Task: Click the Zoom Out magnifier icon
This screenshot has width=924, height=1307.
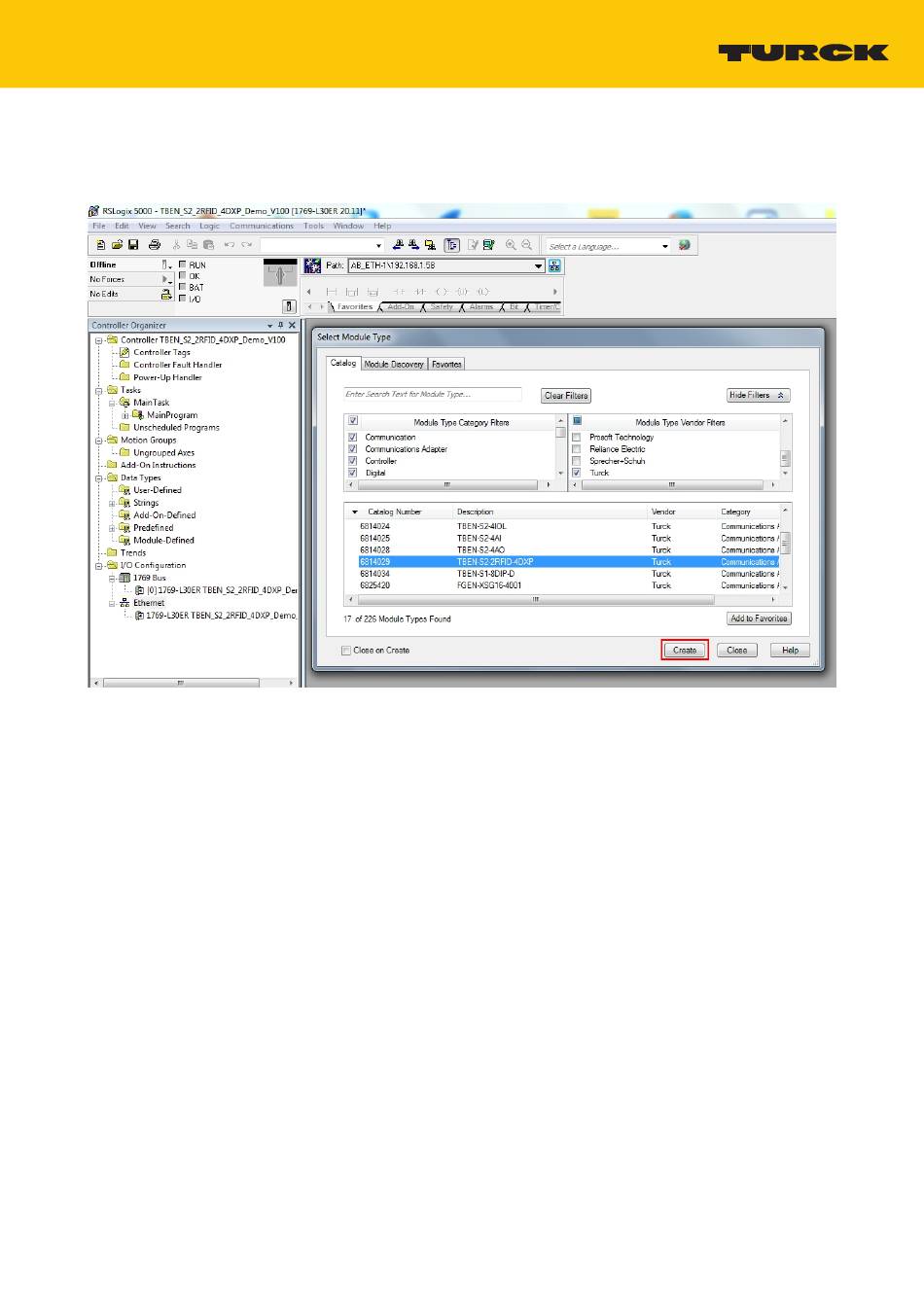Action: point(527,245)
